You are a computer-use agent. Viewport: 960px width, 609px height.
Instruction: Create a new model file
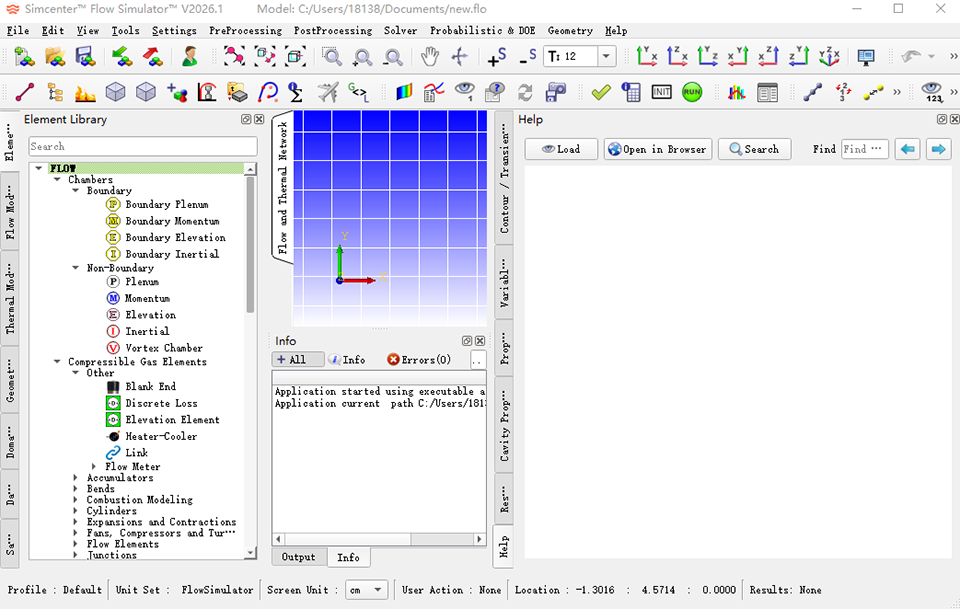pyautogui.click(x=24, y=57)
